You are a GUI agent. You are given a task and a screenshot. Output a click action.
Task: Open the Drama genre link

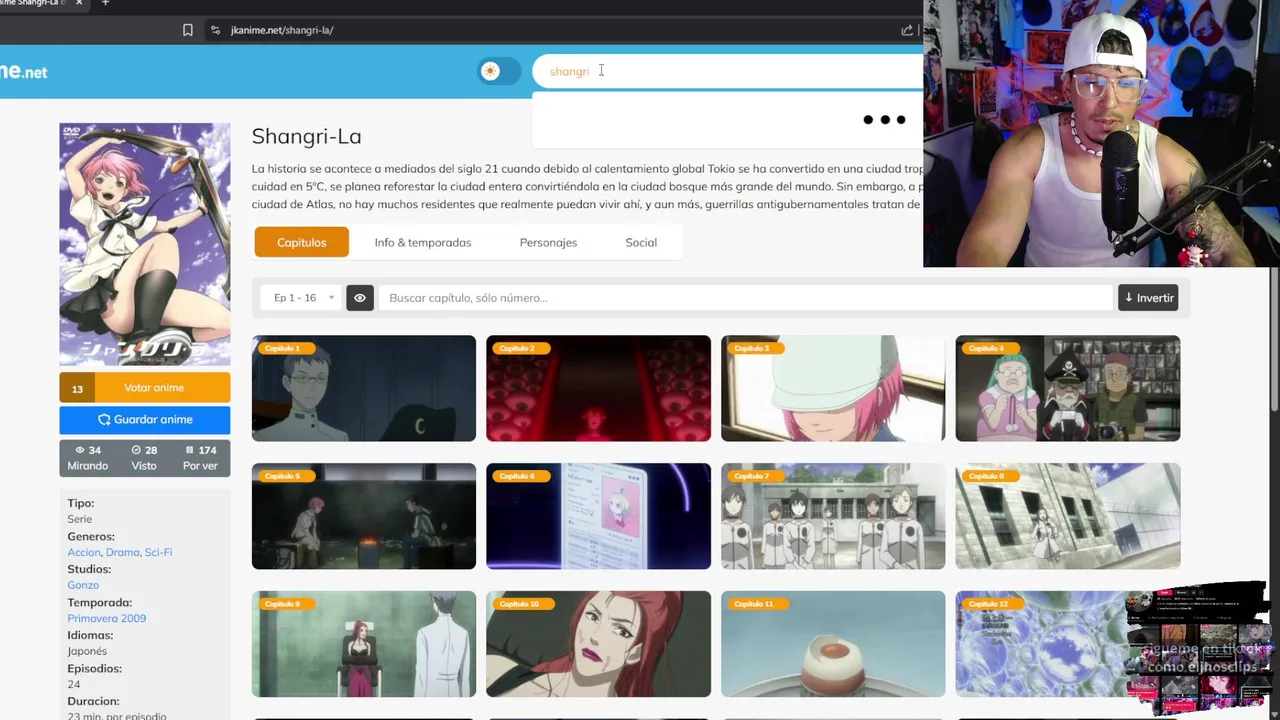point(122,552)
